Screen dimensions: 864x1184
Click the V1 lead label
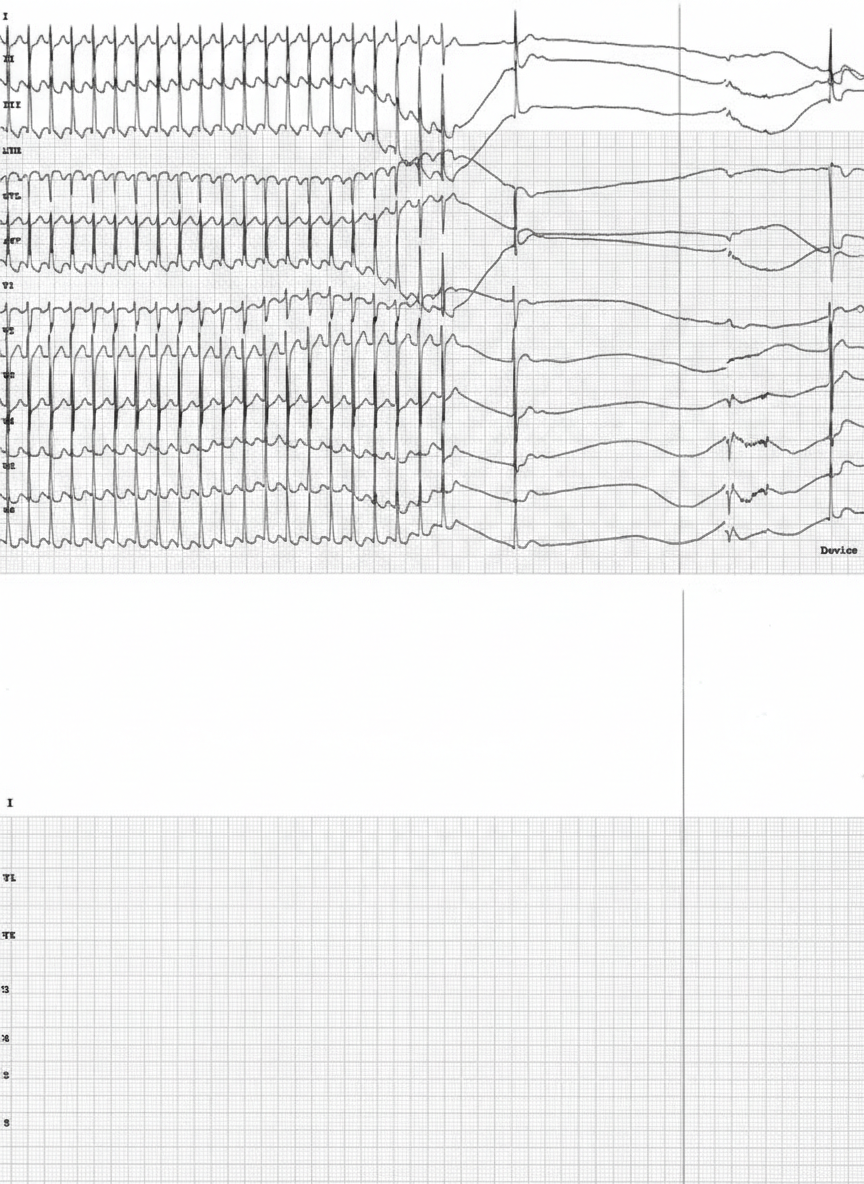(x=9, y=286)
